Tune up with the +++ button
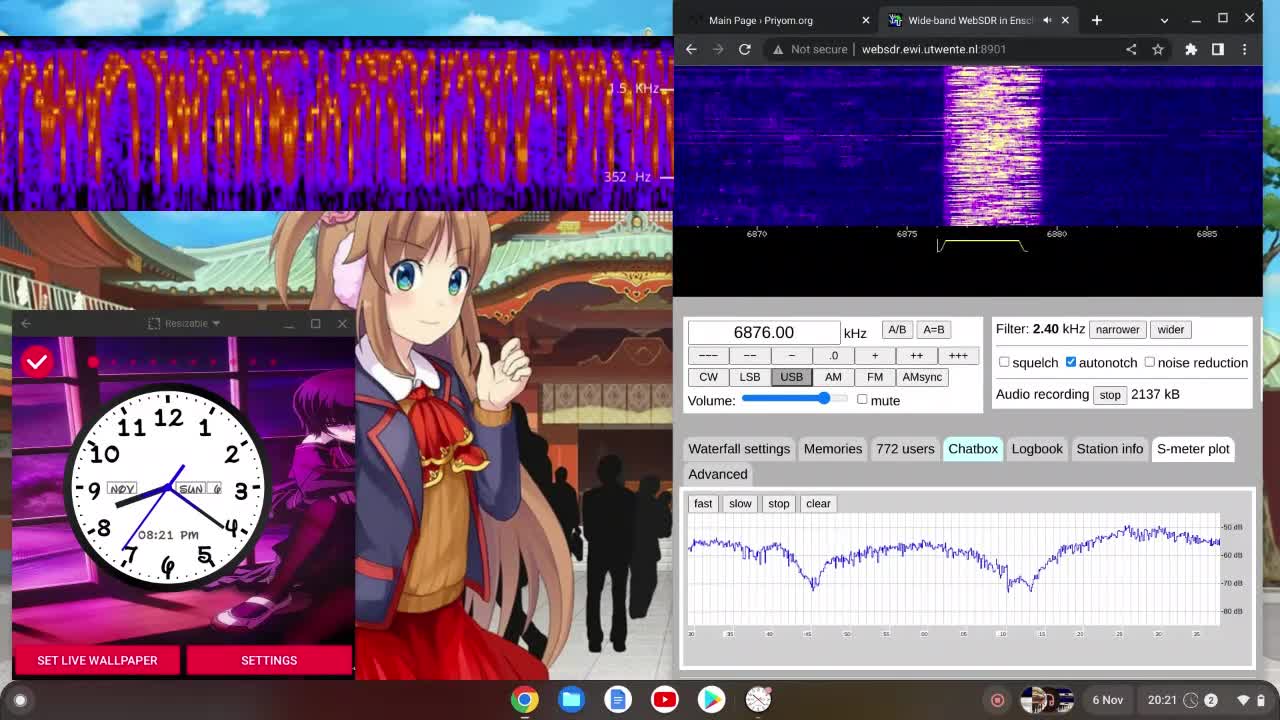The height and width of the screenshot is (720, 1280). [958, 355]
